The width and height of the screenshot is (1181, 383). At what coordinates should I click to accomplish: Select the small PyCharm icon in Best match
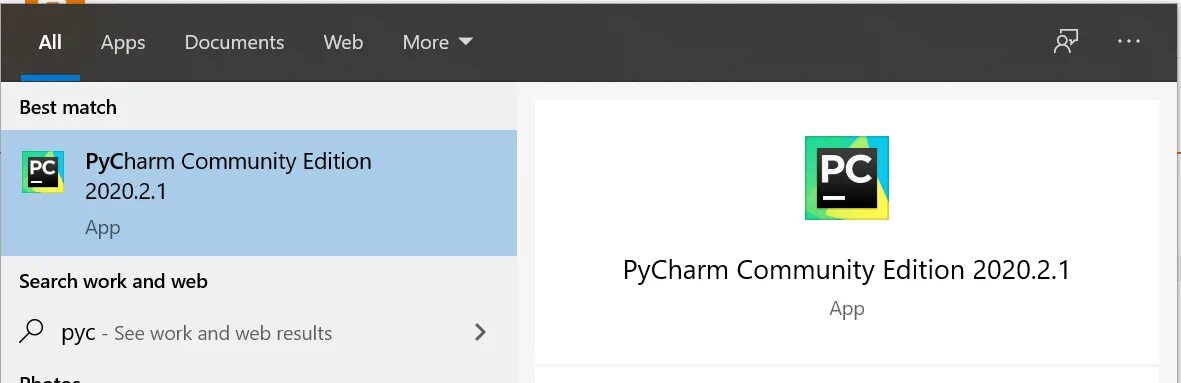coord(42,172)
